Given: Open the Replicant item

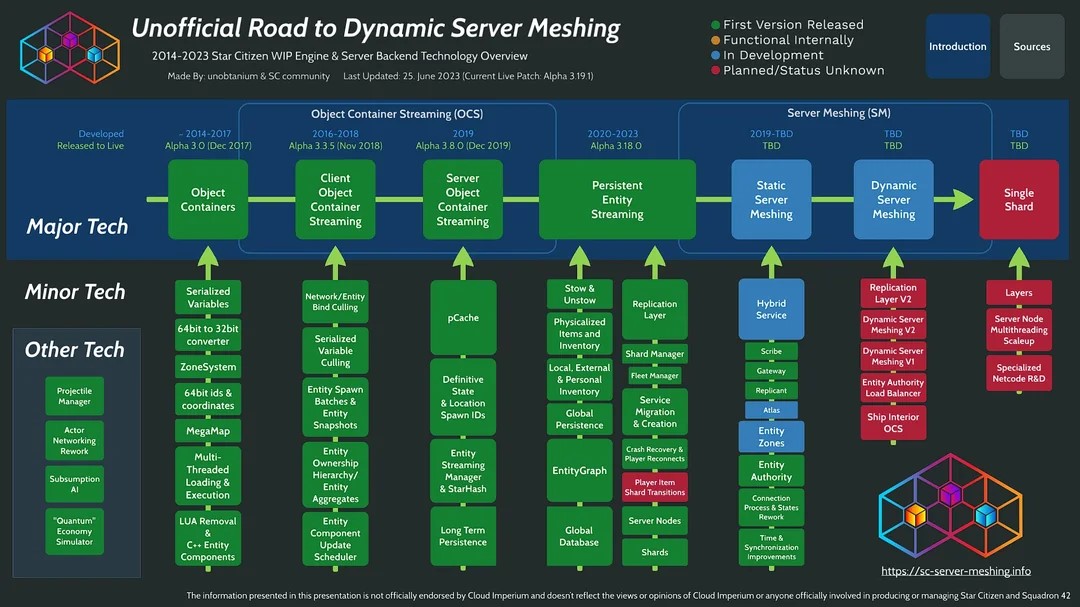Looking at the screenshot, I should tap(771, 390).
